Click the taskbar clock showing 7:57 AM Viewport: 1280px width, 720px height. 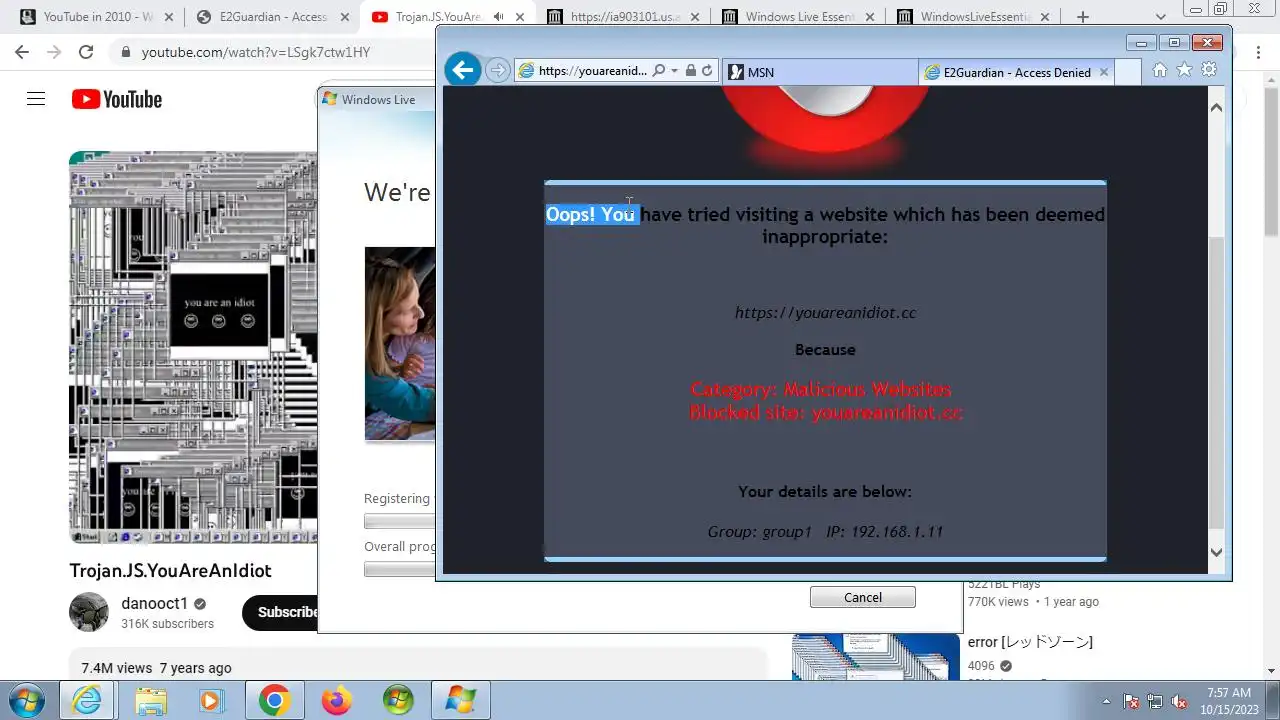pyautogui.click(x=1228, y=701)
